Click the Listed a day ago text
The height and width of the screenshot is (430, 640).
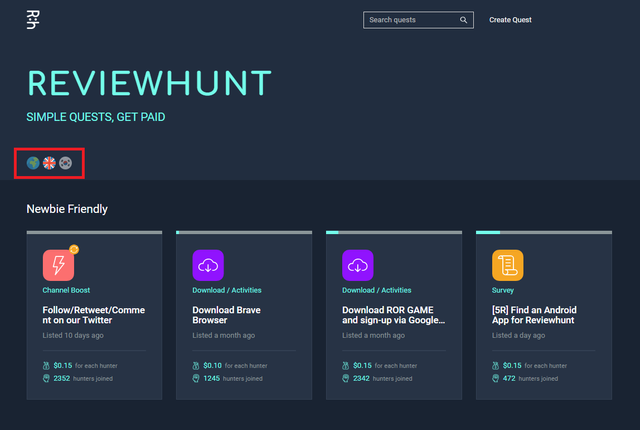(518, 335)
